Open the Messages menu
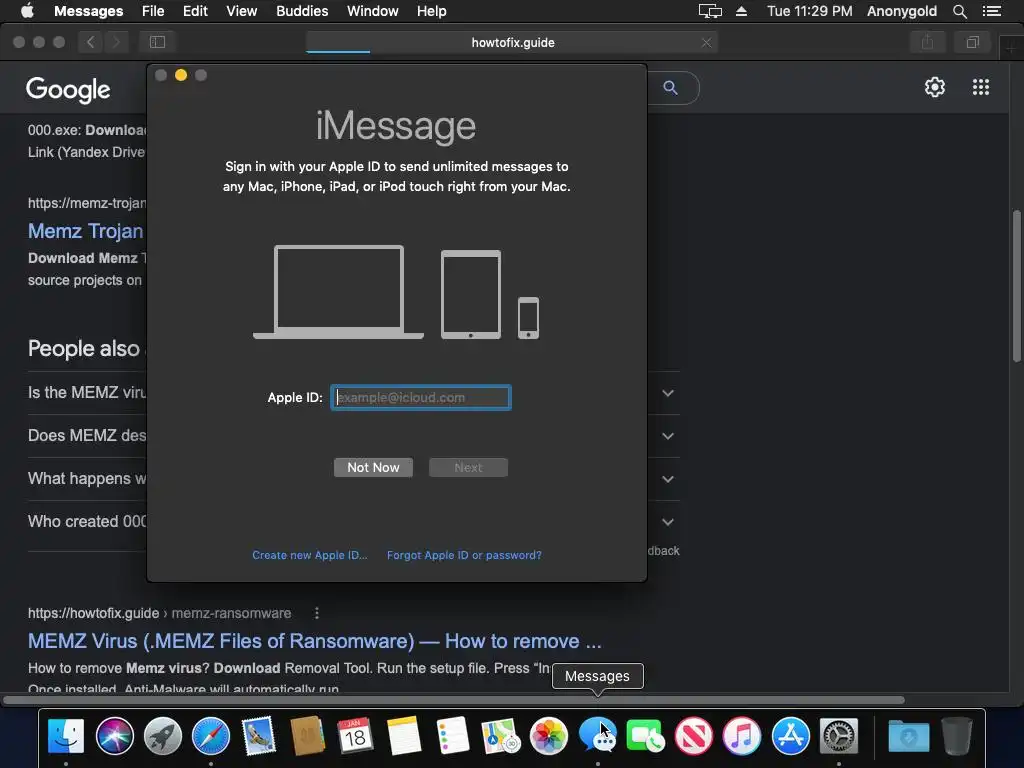1024x768 pixels. [x=88, y=11]
